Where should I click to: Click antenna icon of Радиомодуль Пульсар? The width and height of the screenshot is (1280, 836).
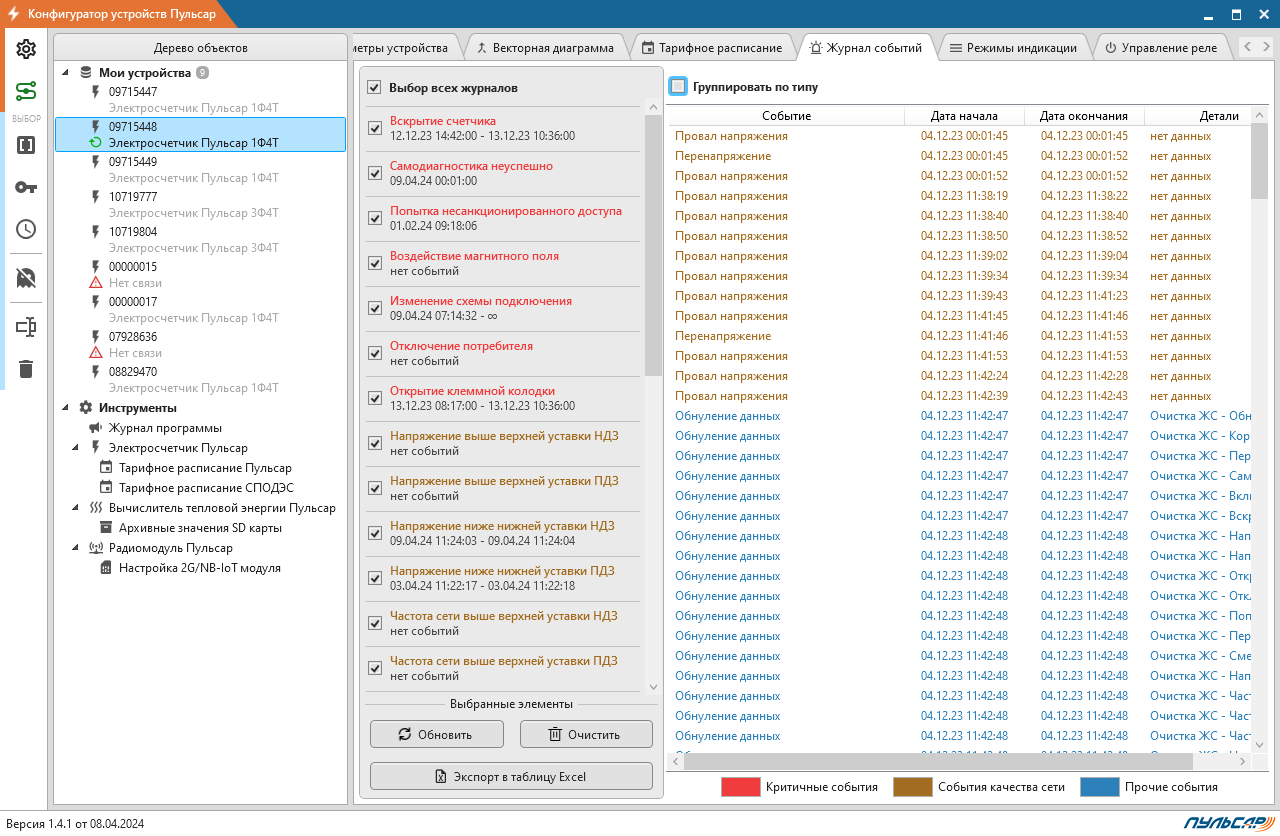point(96,548)
